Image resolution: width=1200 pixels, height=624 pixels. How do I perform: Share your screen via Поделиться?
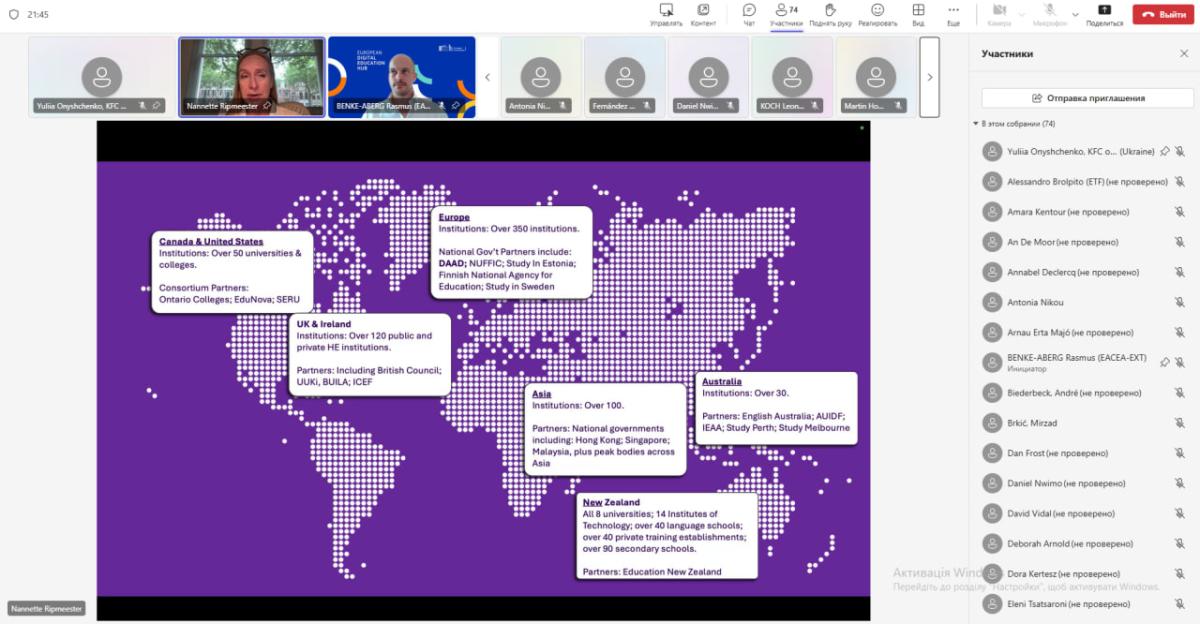1104,14
